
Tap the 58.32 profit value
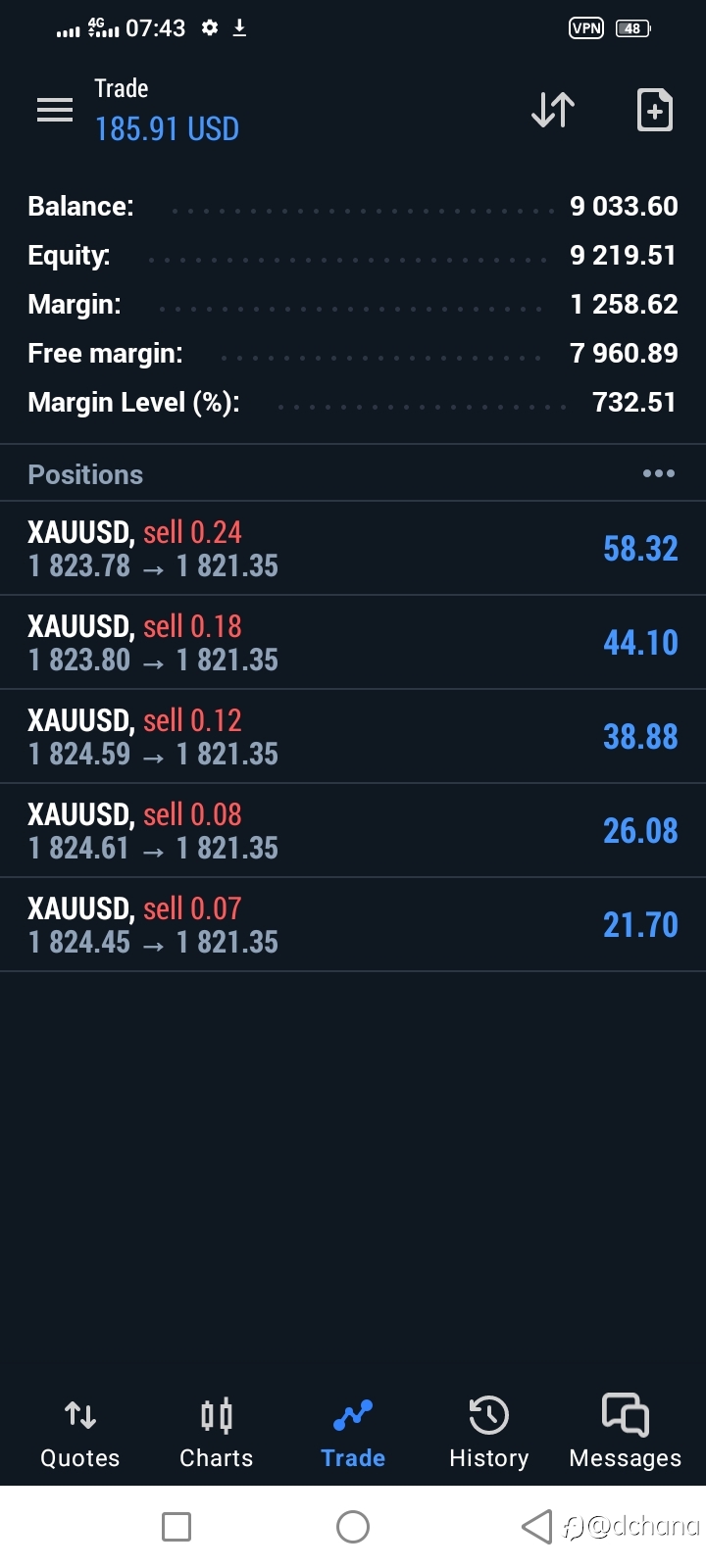640,549
